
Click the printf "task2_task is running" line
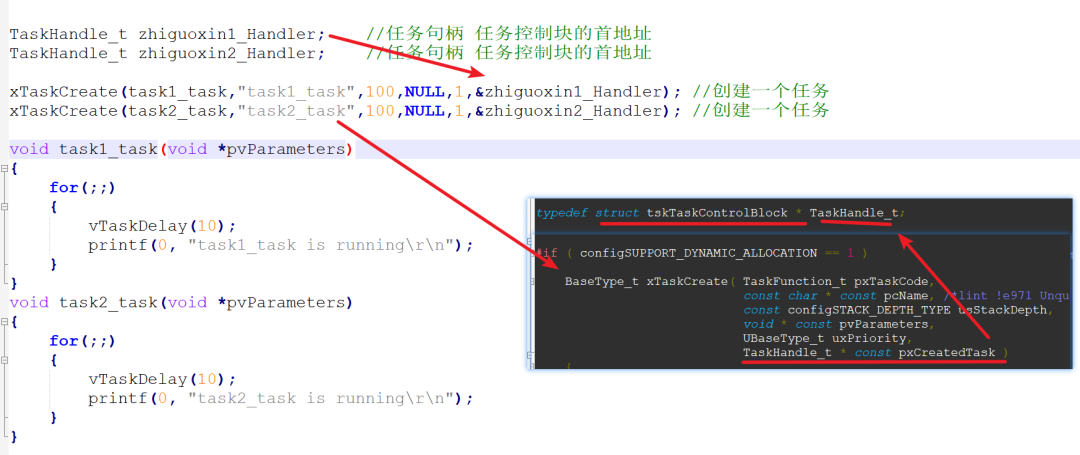point(281,399)
